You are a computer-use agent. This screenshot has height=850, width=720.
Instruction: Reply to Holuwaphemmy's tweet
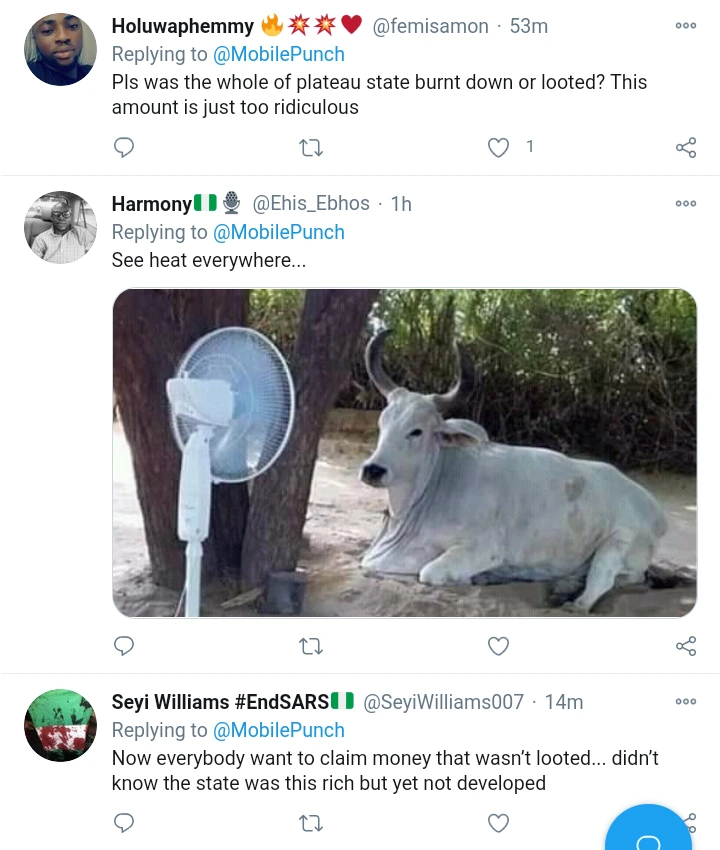[124, 148]
